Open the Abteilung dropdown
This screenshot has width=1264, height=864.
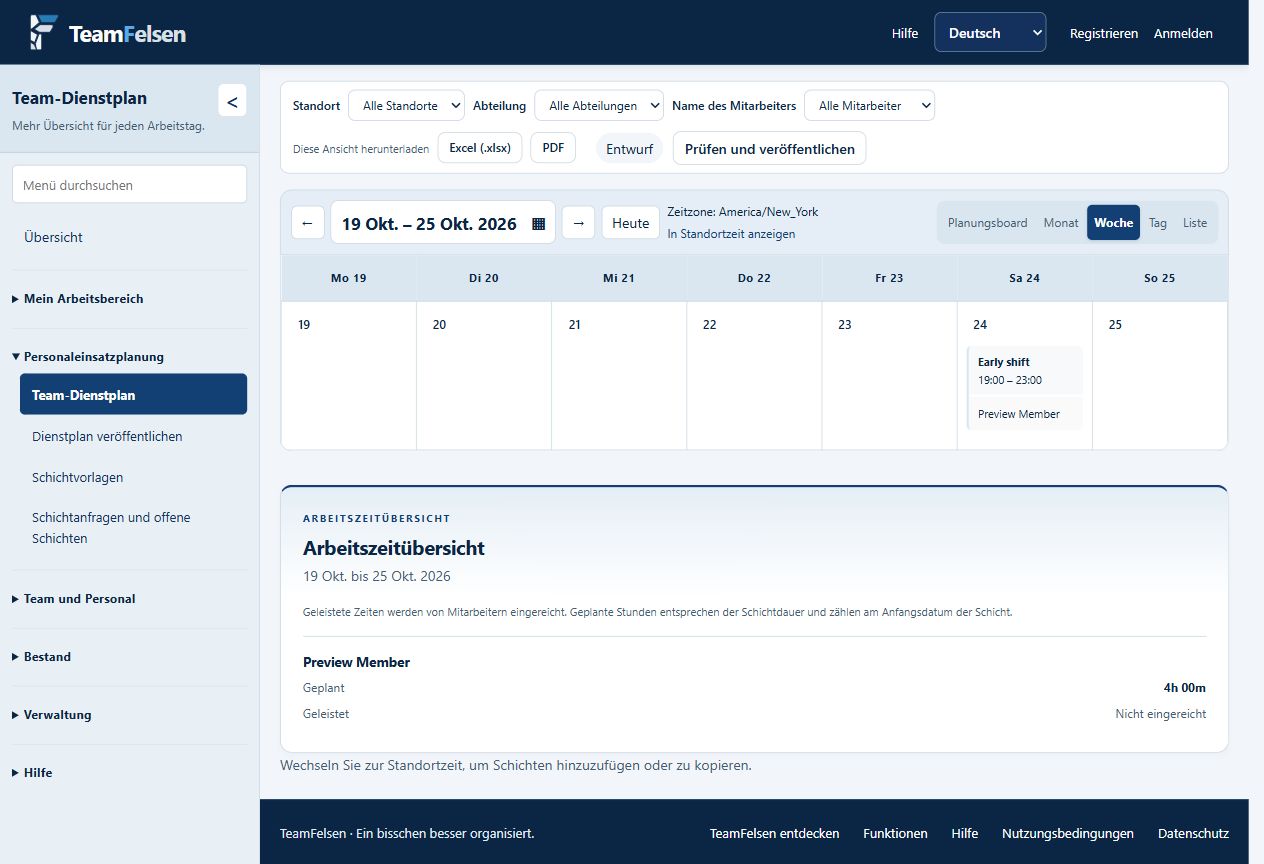(599, 105)
